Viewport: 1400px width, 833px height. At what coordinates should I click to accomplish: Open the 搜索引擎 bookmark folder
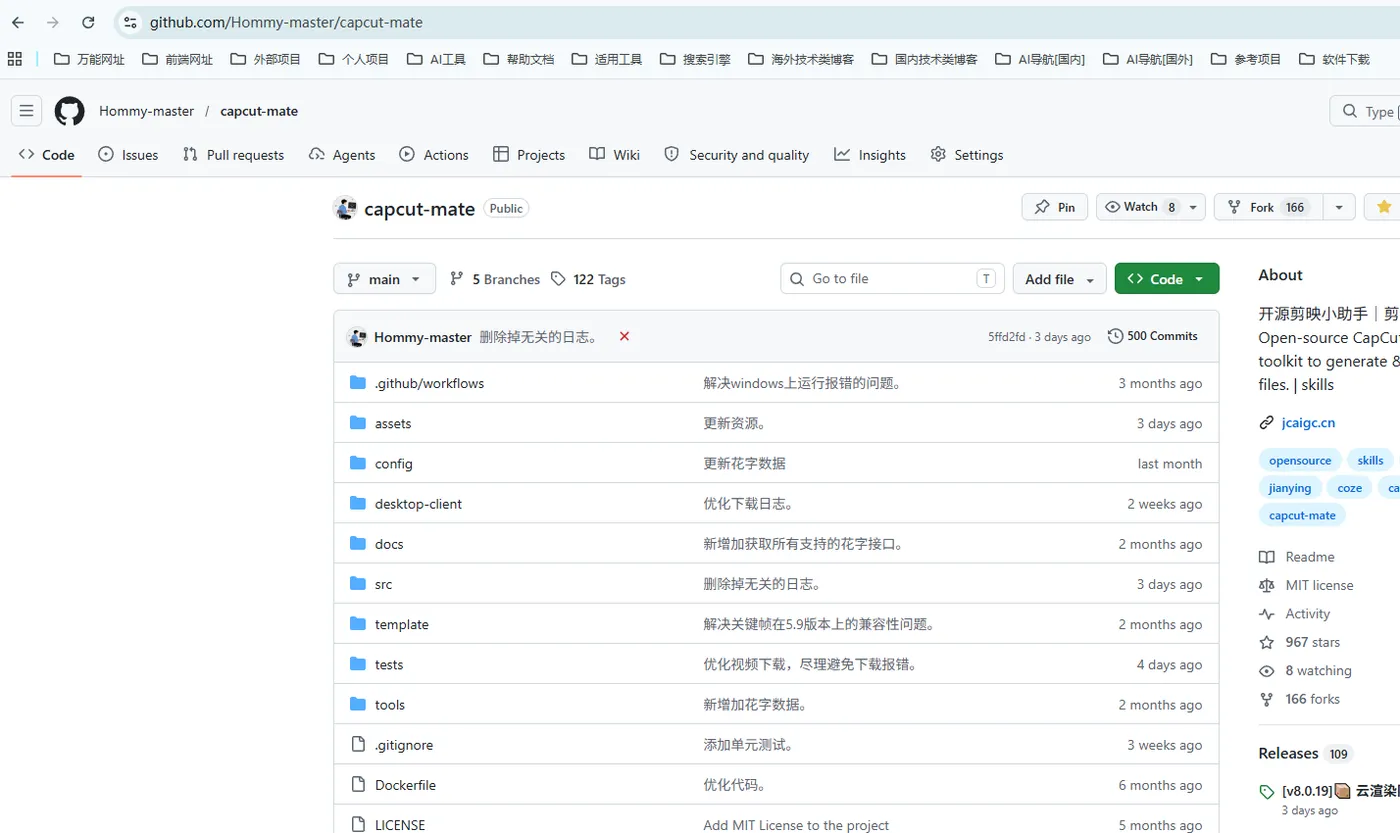coord(695,59)
